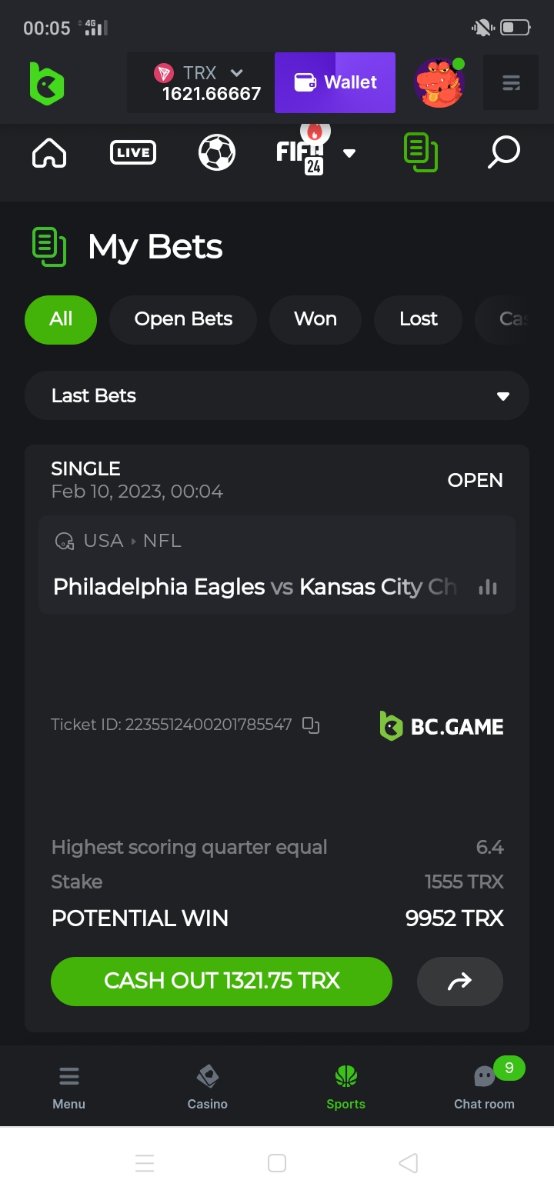Switch to the Casino bottom tab
This screenshot has width=554, height=1200.
click(x=207, y=1087)
